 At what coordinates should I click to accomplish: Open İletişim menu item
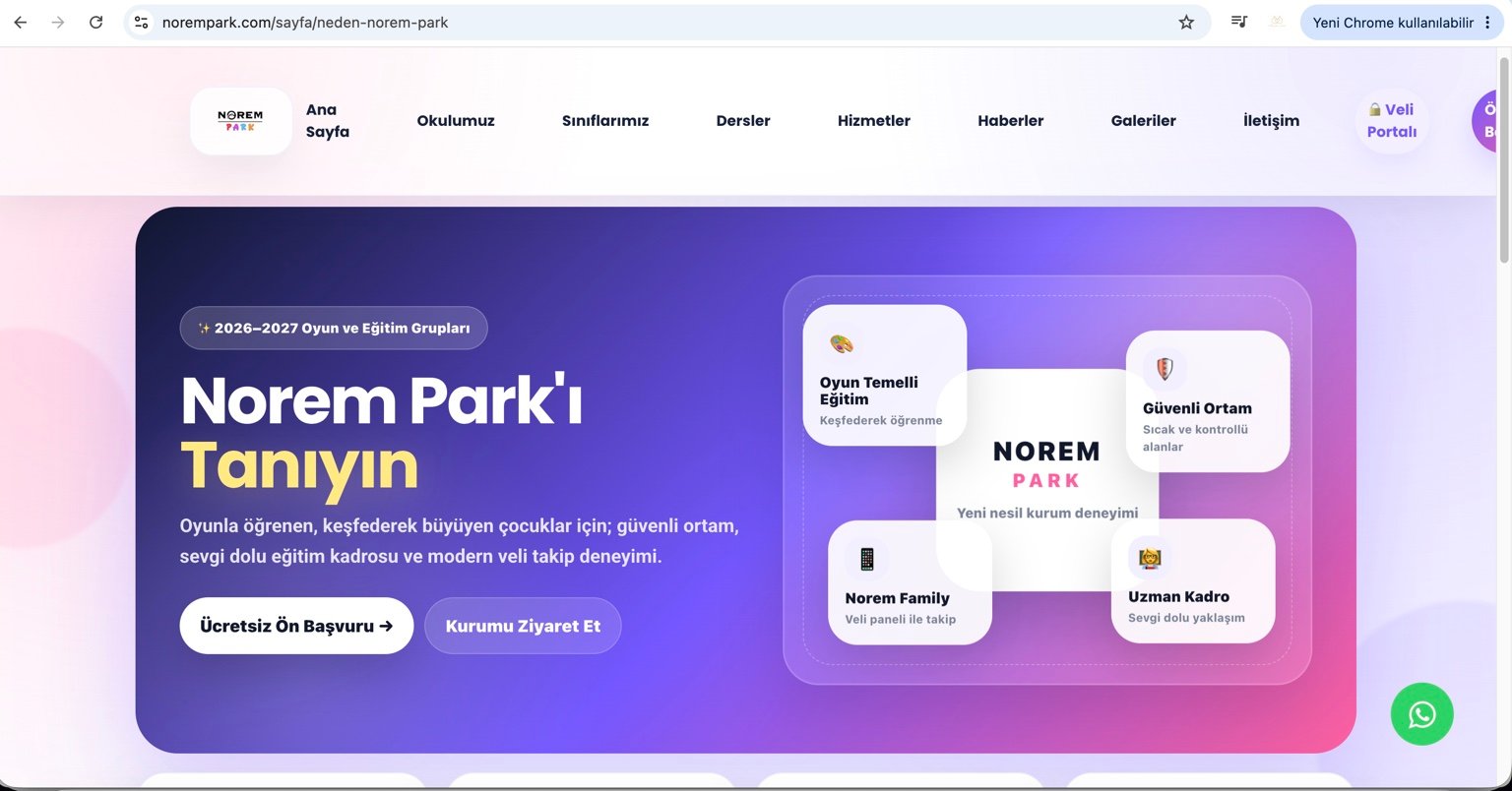(1271, 121)
